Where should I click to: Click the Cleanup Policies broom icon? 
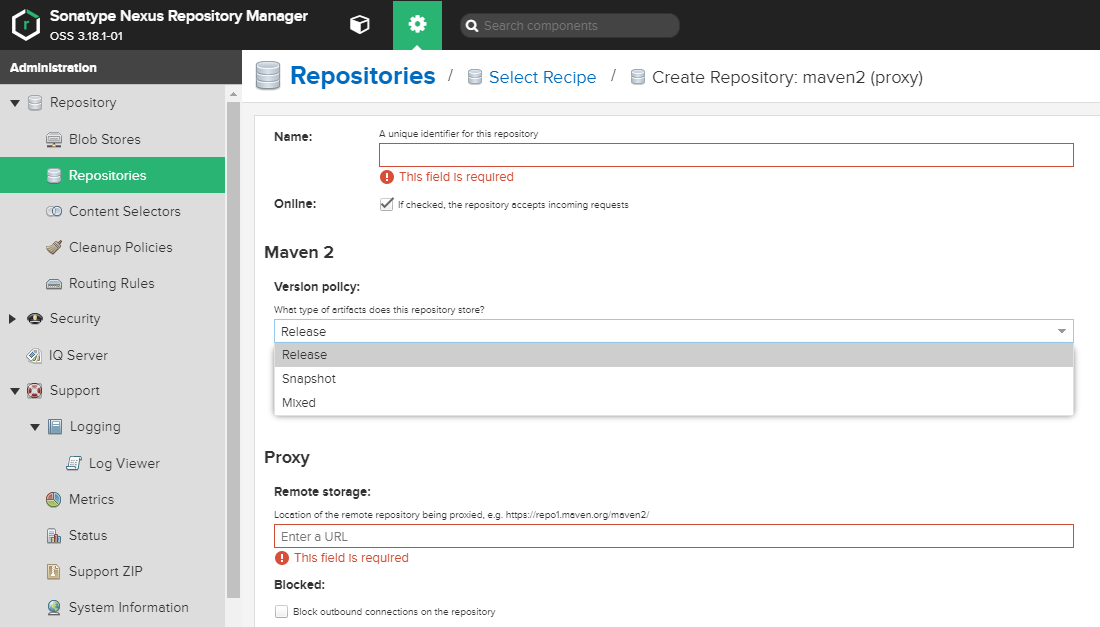point(54,247)
